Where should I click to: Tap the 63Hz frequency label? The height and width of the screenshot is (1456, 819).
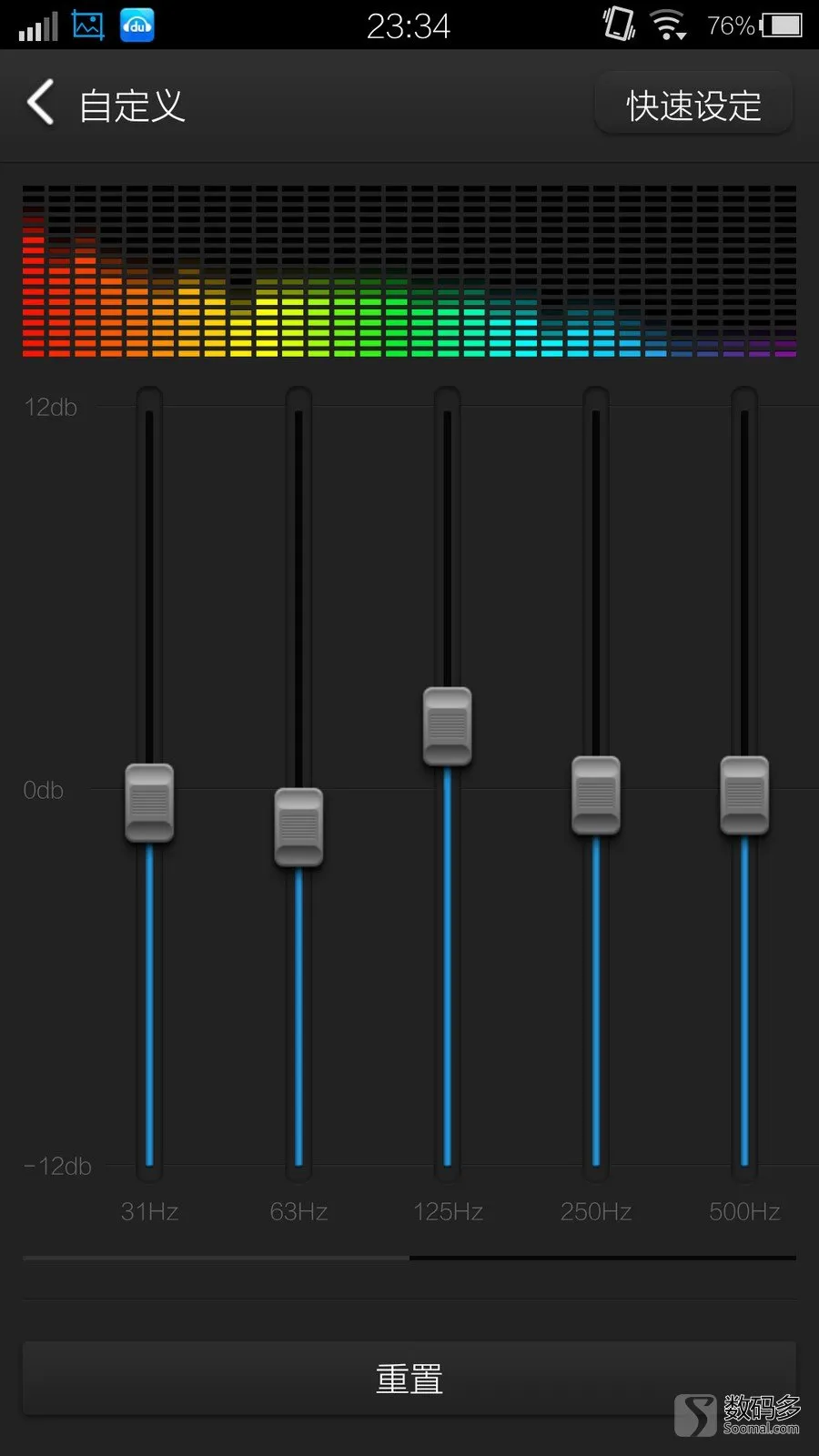(x=298, y=1212)
